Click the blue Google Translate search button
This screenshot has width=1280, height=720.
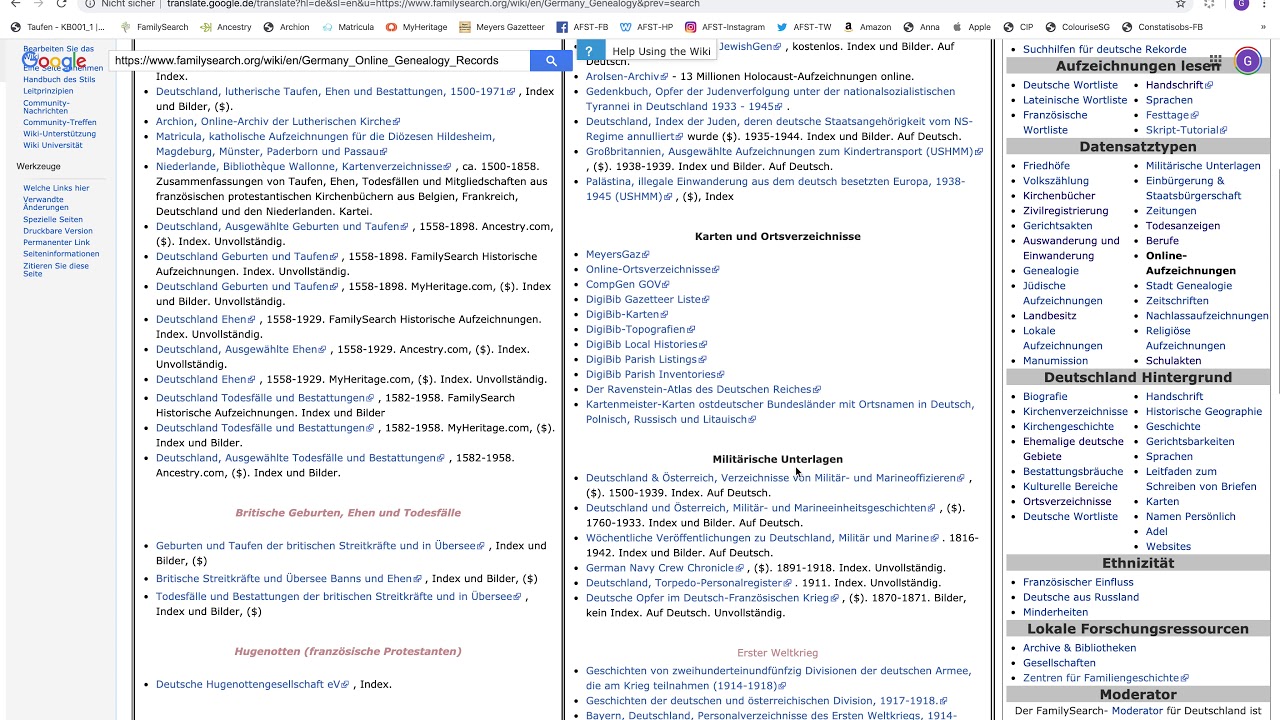coord(550,61)
